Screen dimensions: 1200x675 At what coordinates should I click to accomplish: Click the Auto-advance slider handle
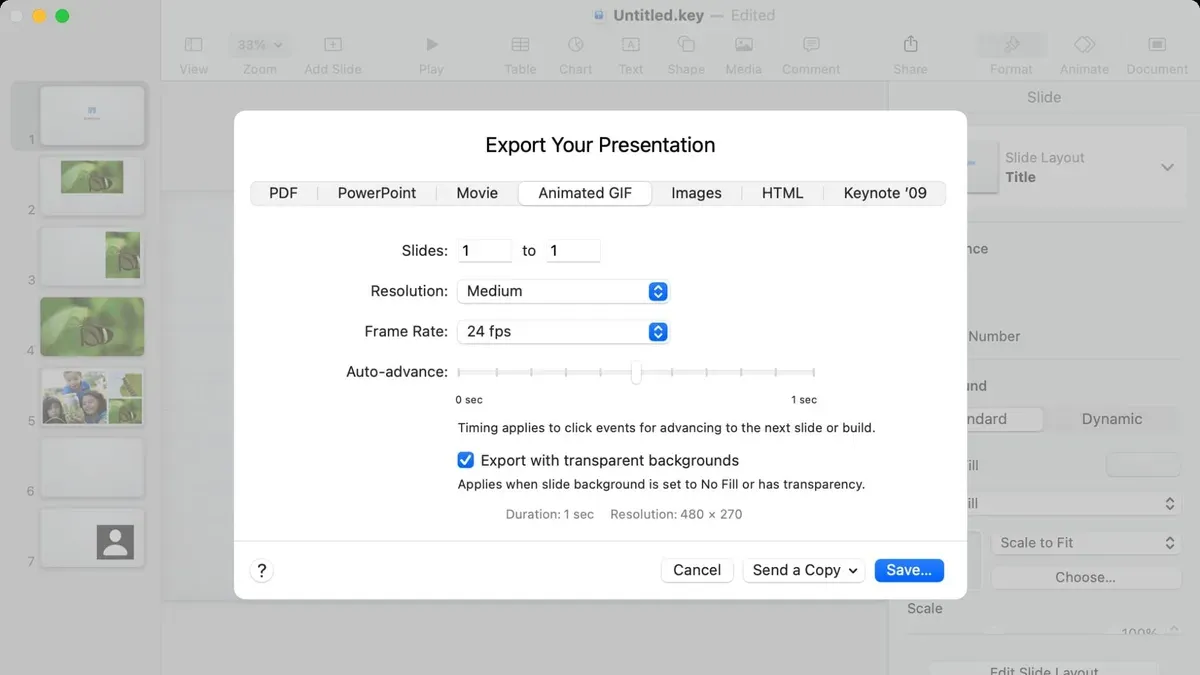pyautogui.click(x=636, y=372)
